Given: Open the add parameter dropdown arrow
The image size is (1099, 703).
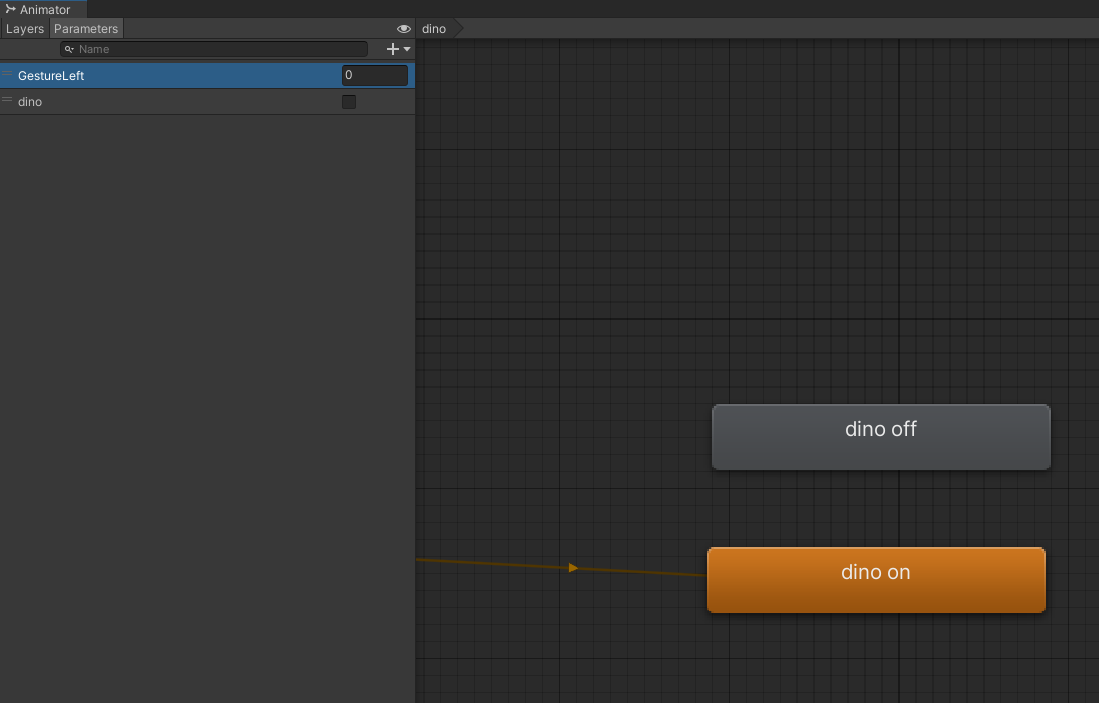Looking at the screenshot, I should point(407,49).
